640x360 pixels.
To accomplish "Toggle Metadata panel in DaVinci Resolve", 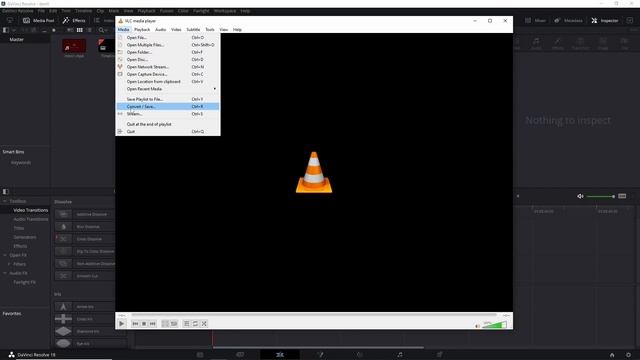I will (569, 20).
